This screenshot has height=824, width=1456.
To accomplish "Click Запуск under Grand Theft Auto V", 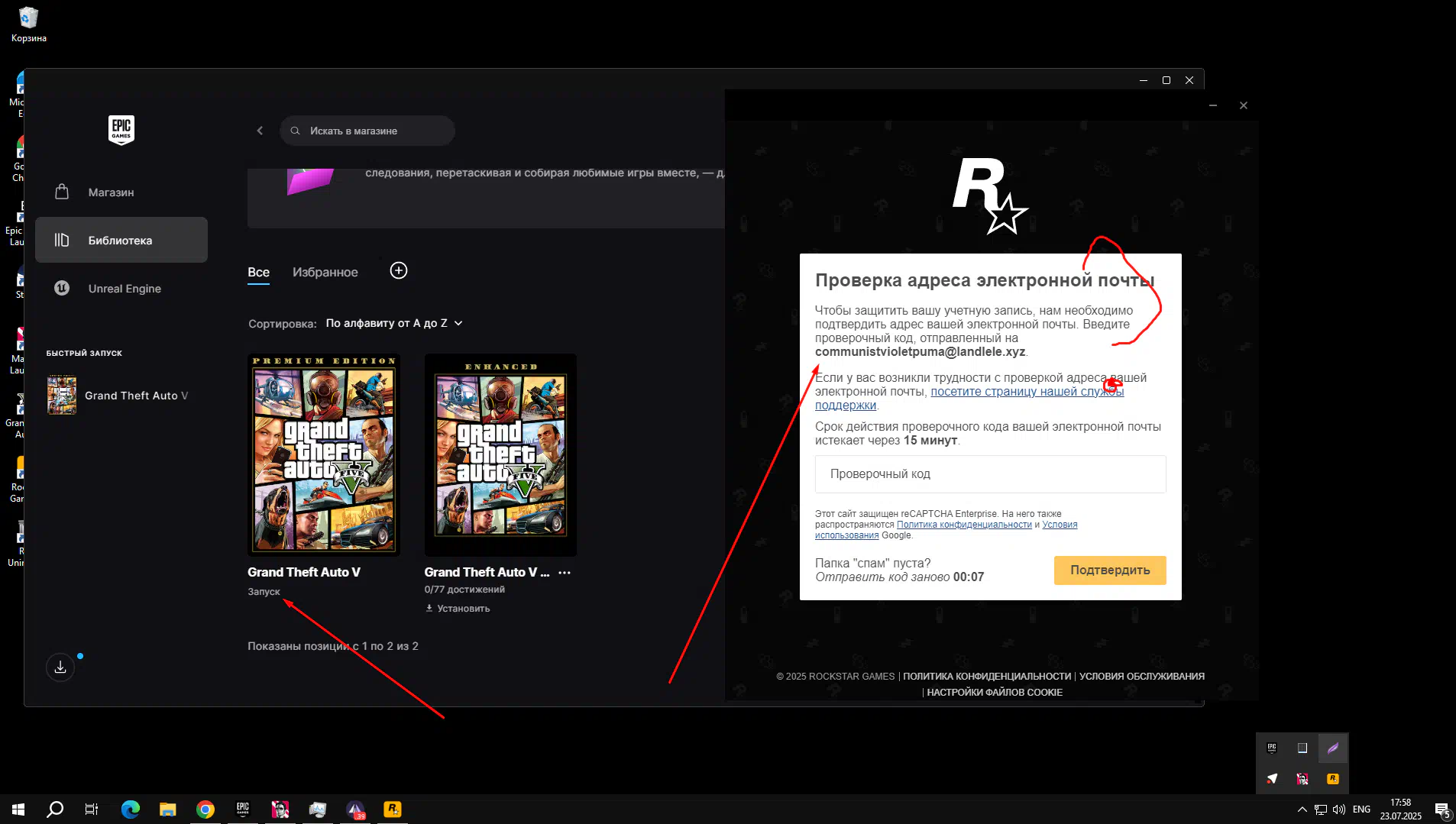I will click(264, 591).
